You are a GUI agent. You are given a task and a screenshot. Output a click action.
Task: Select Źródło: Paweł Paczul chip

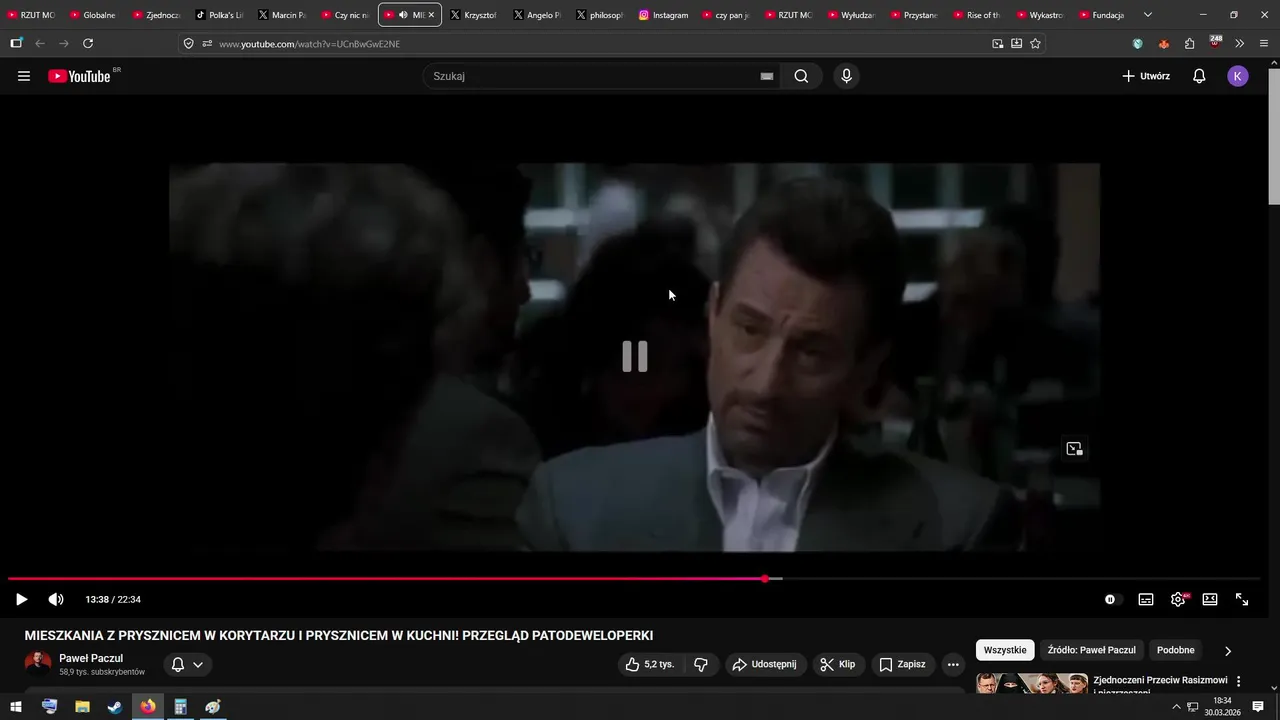(1091, 650)
